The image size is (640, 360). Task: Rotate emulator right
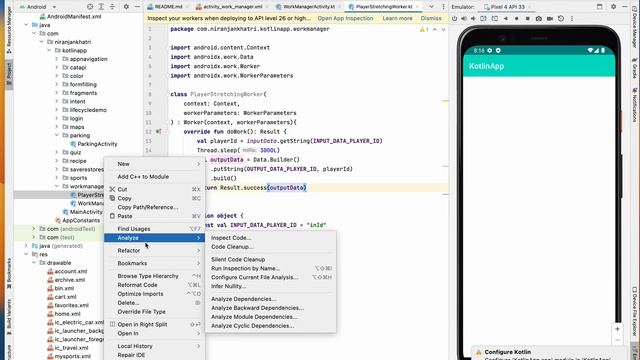coord(495,18)
